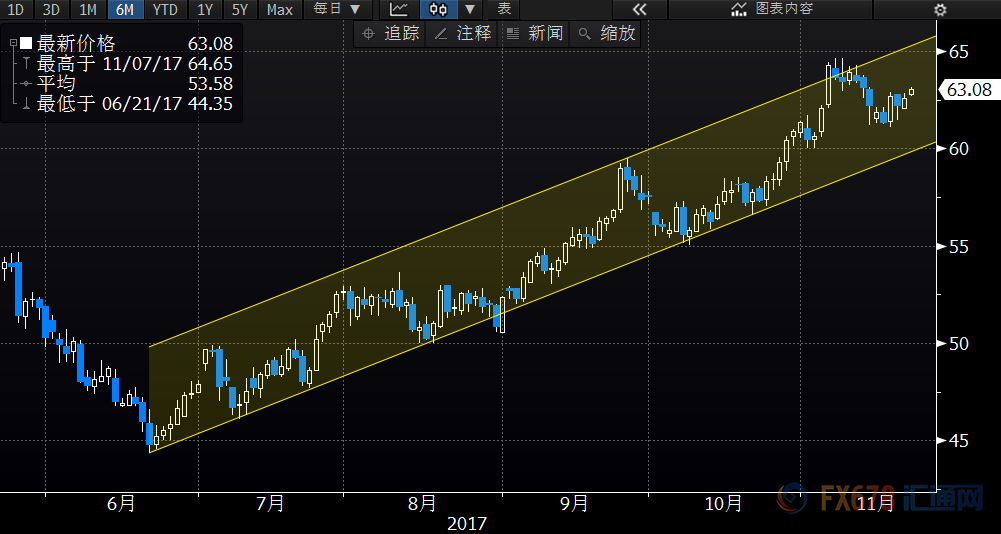
Task: Click the double-left collapse arrows icon
Action: pos(638,10)
